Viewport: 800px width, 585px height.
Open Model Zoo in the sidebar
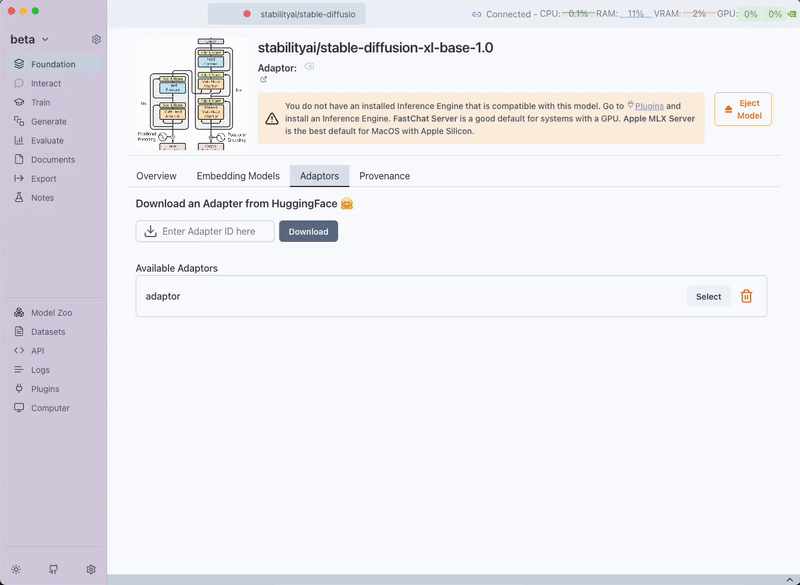coord(51,313)
